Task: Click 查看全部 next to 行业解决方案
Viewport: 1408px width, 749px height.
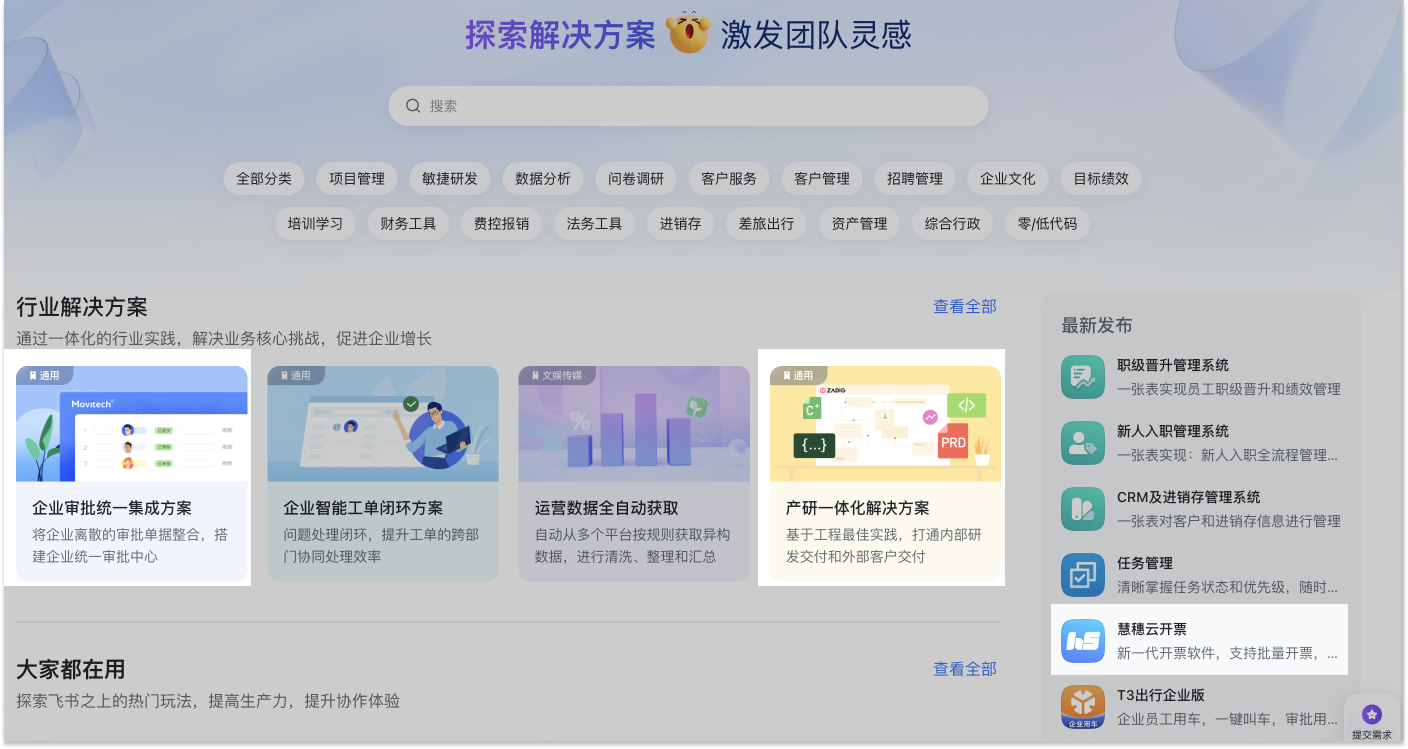Action: pyautogui.click(x=964, y=306)
